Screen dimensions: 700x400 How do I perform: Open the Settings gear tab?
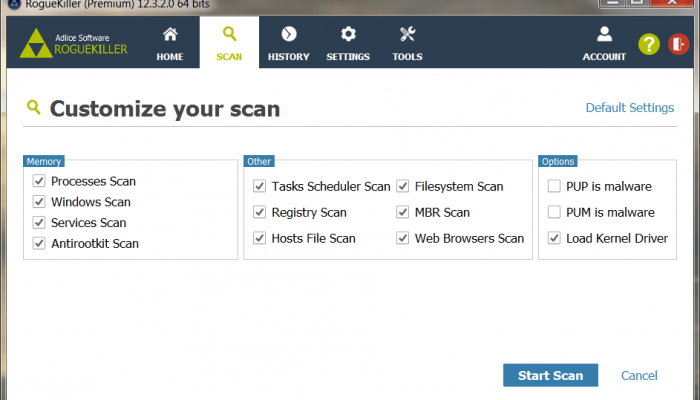click(x=348, y=44)
